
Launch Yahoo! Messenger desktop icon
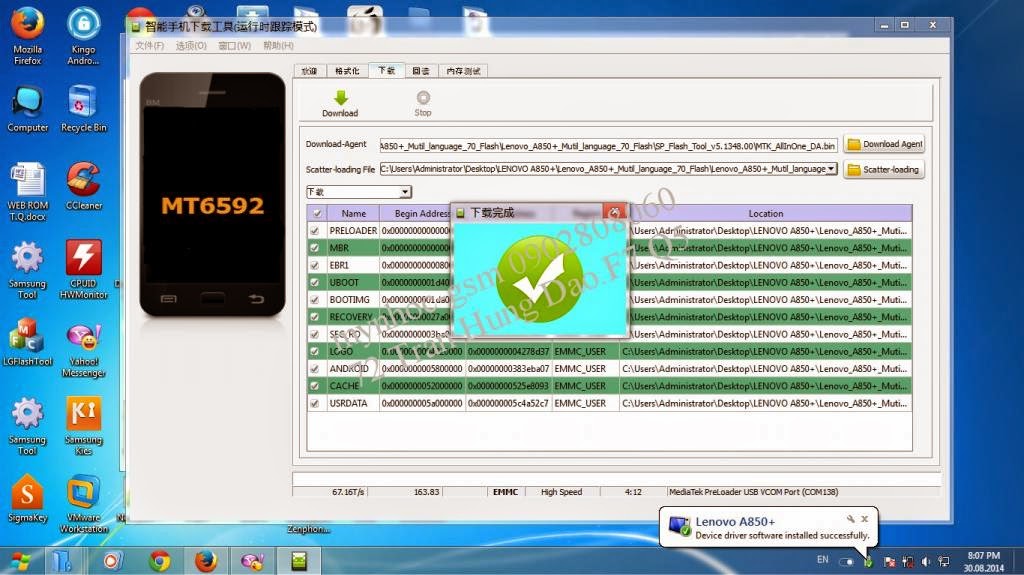click(84, 351)
